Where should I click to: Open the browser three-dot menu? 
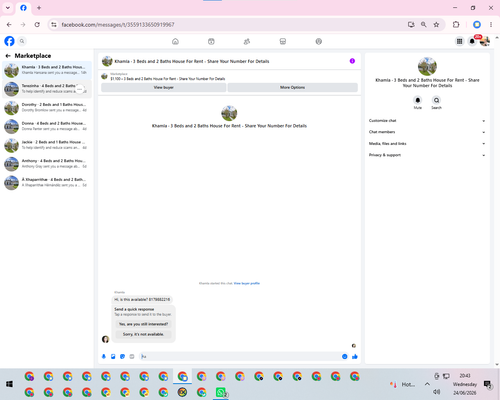pyautogui.click(x=491, y=24)
